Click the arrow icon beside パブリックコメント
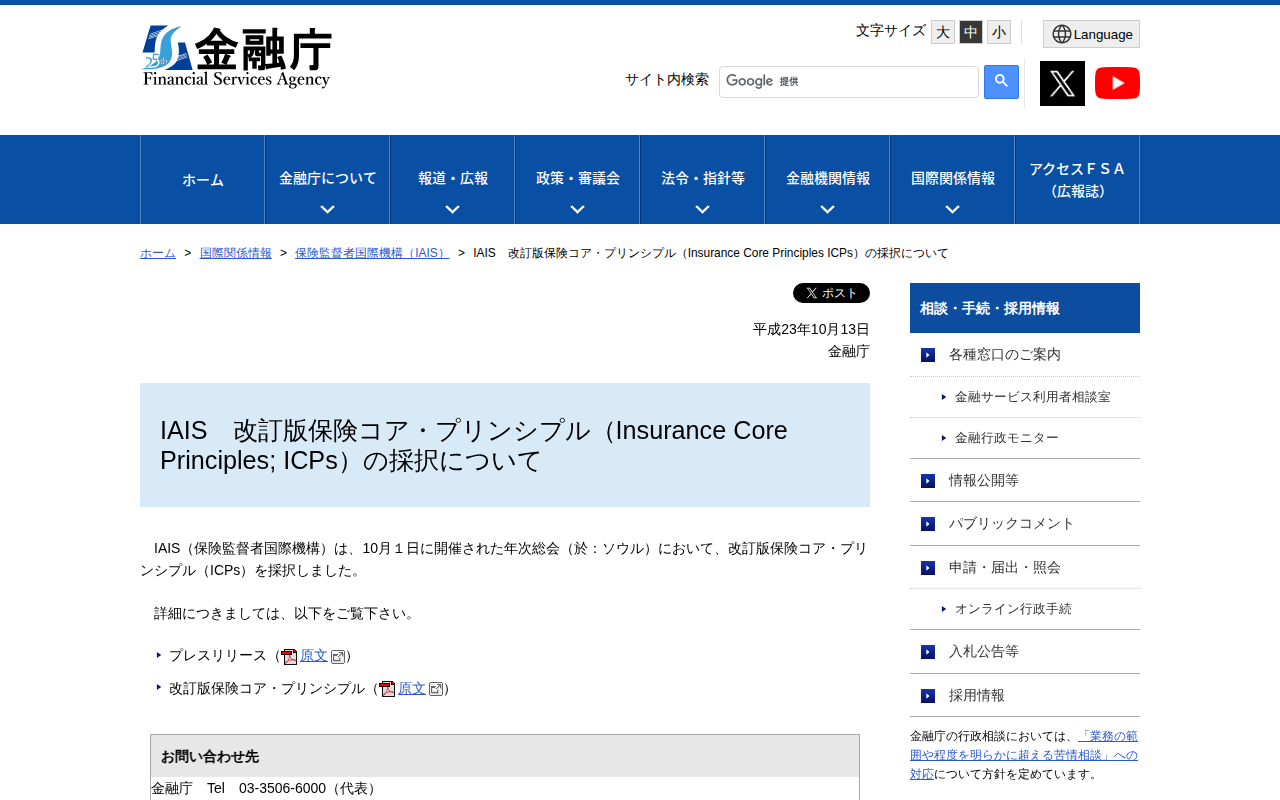The image size is (1280, 800). click(x=926, y=523)
